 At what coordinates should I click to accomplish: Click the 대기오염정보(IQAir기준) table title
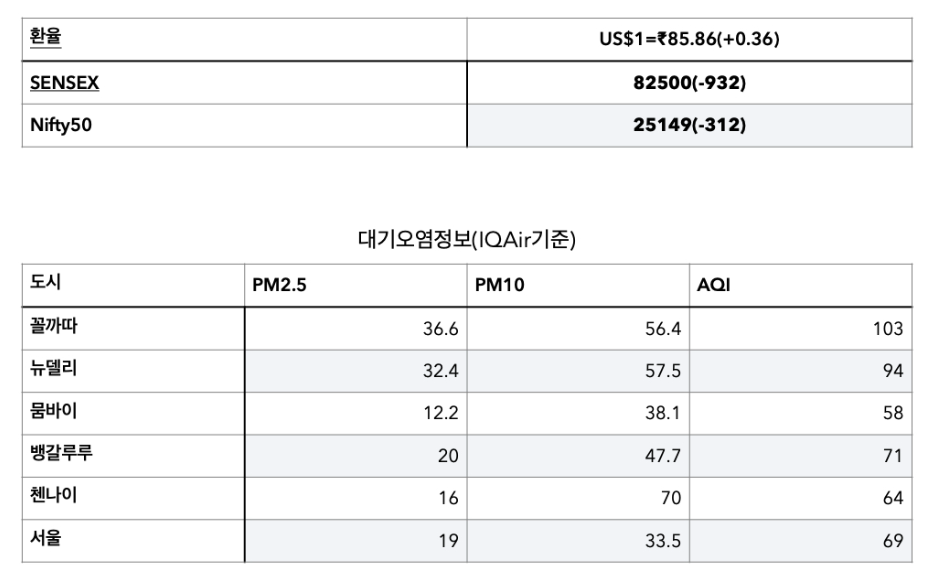coord(466,240)
